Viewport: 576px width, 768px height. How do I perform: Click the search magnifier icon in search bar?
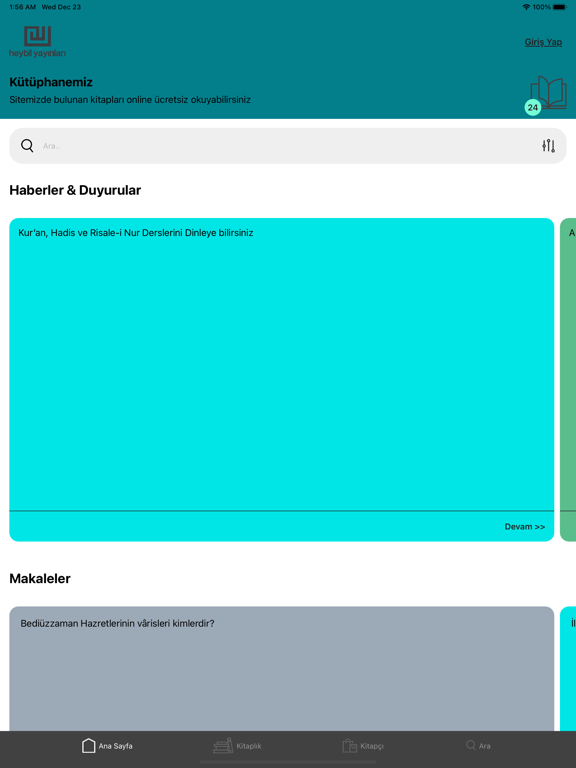(27, 145)
